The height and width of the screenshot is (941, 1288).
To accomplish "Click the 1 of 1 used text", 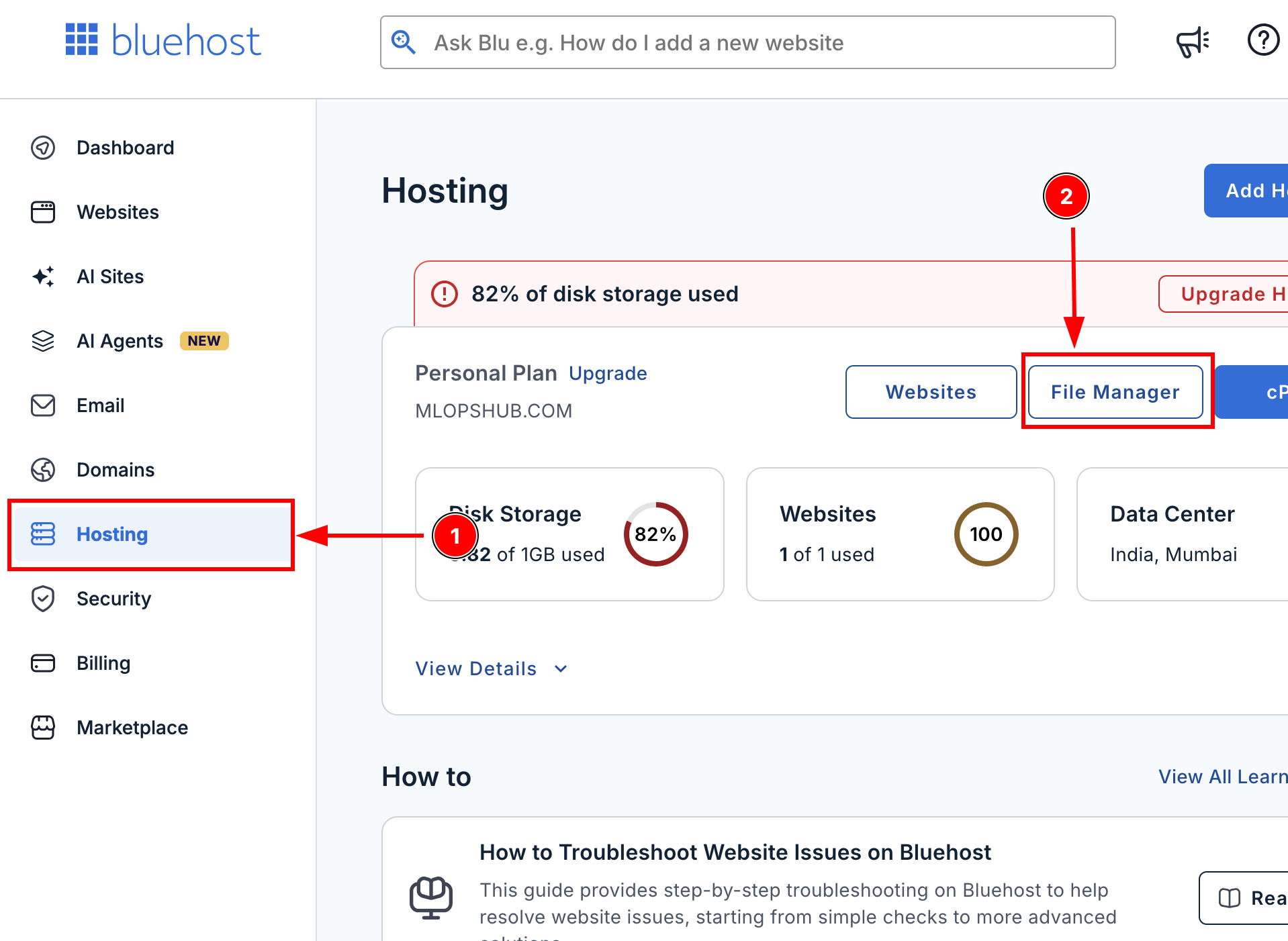I will 827,554.
